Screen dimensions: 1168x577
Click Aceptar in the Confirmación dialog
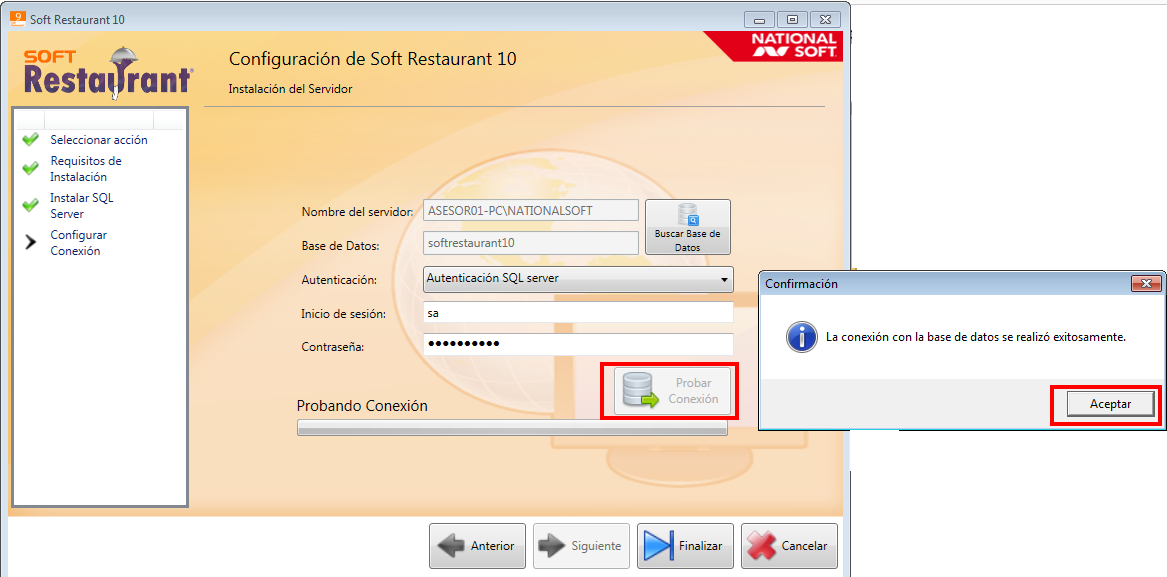pyautogui.click(x=1110, y=404)
